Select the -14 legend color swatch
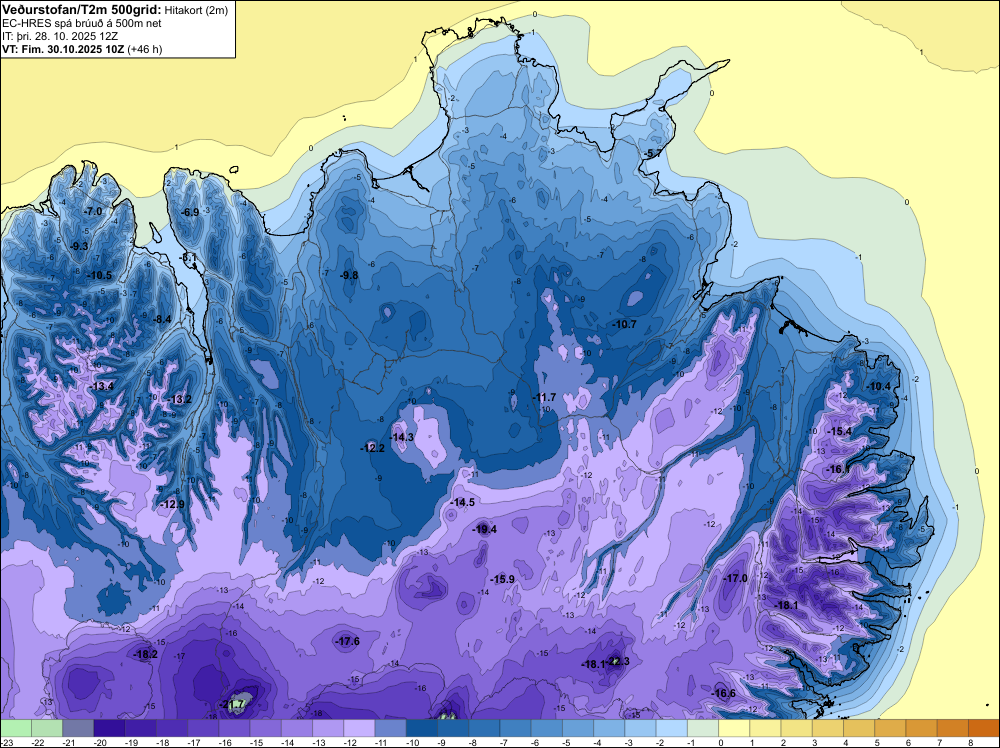The width and height of the screenshot is (1000, 748). pos(297,728)
